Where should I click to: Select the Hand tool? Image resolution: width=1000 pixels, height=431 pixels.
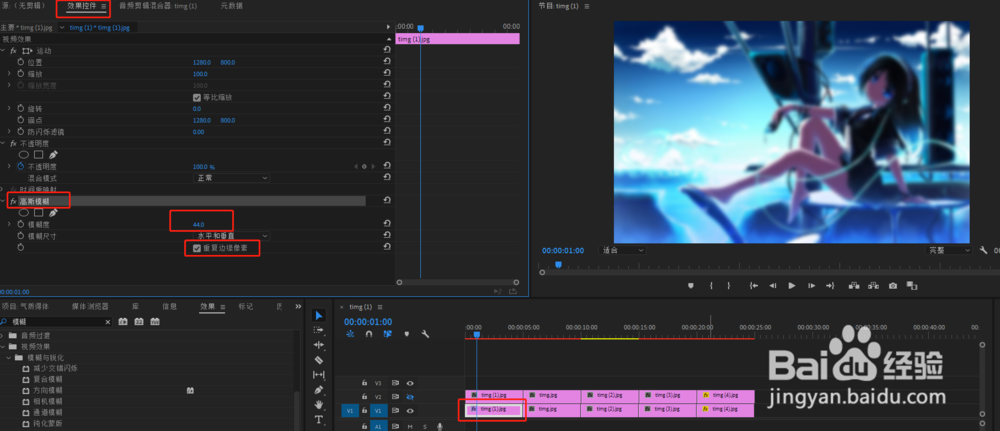tap(320, 404)
